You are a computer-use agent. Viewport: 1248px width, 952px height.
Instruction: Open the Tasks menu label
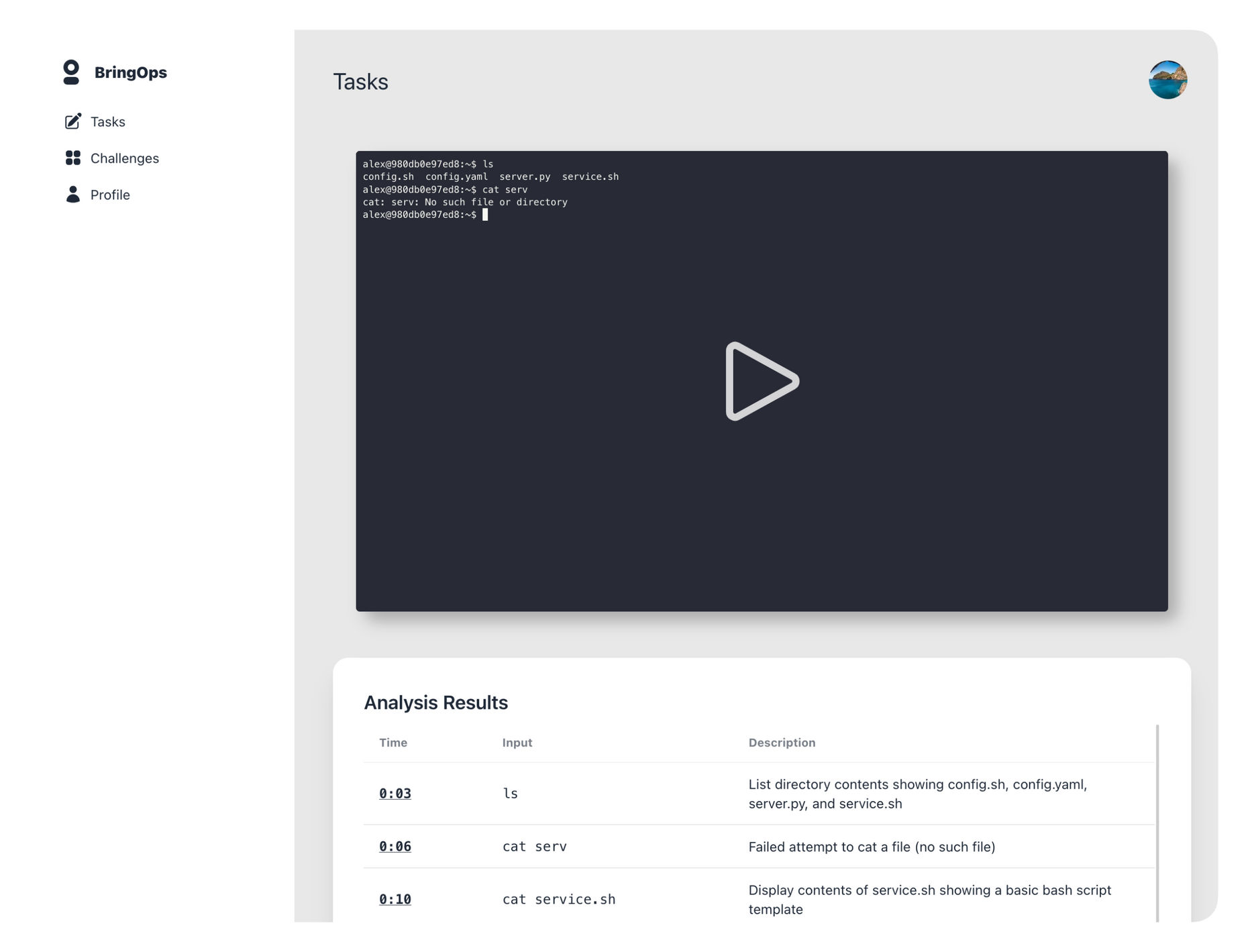pyautogui.click(x=108, y=121)
